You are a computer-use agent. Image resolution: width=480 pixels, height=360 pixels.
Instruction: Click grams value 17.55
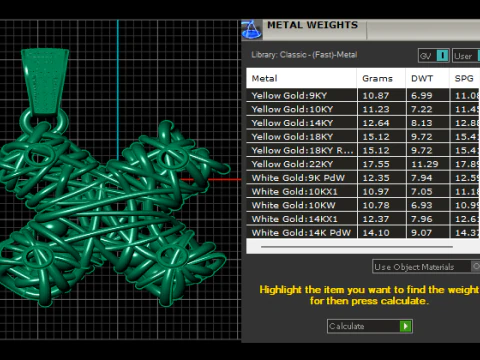(x=376, y=164)
